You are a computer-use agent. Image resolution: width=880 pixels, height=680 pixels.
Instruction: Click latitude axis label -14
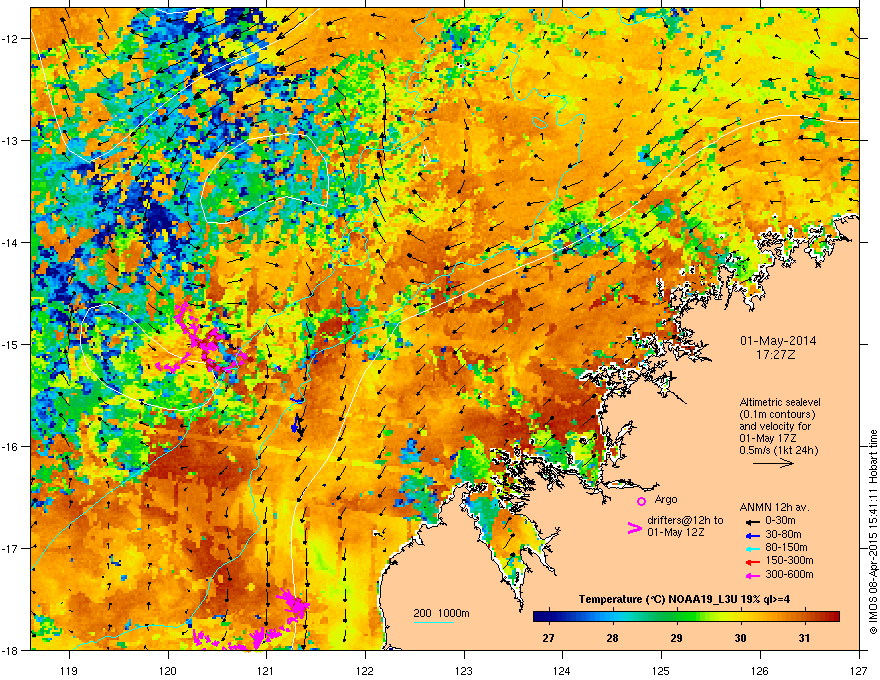[x=12, y=242]
